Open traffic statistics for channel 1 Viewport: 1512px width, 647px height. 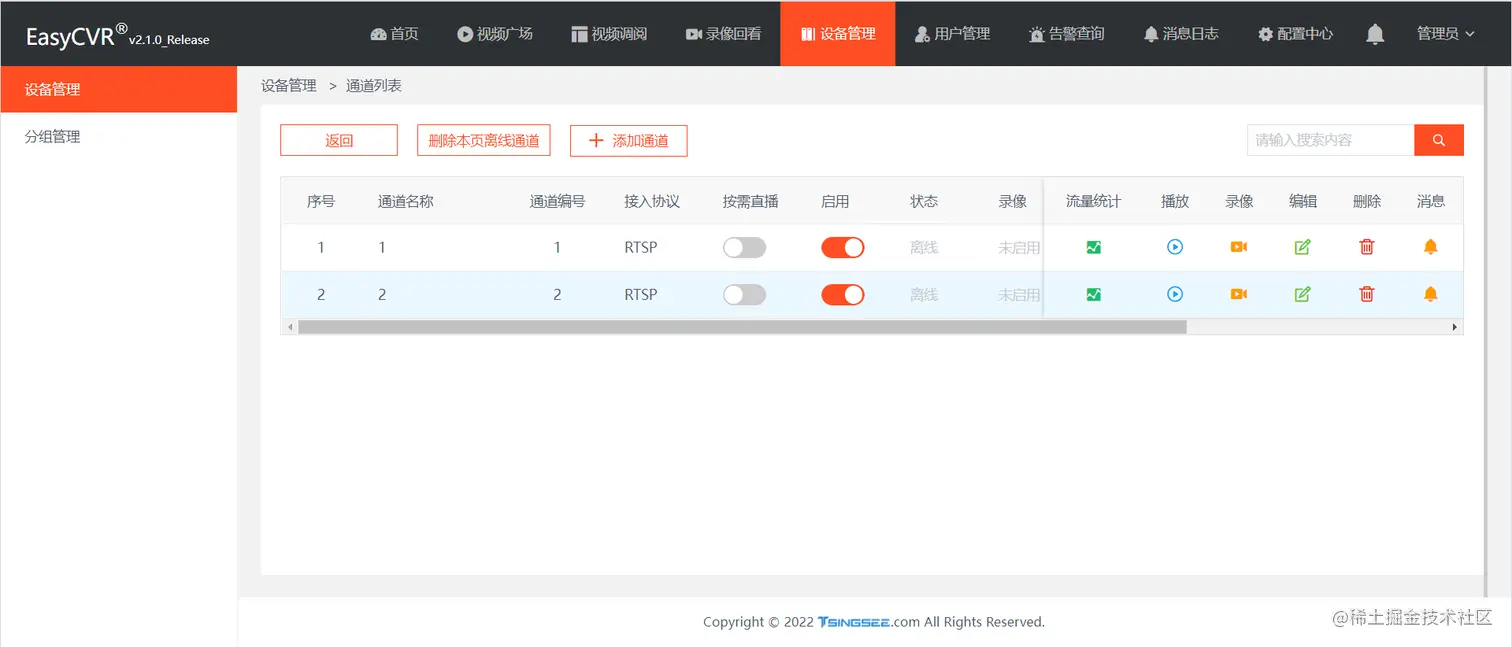click(1093, 247)
